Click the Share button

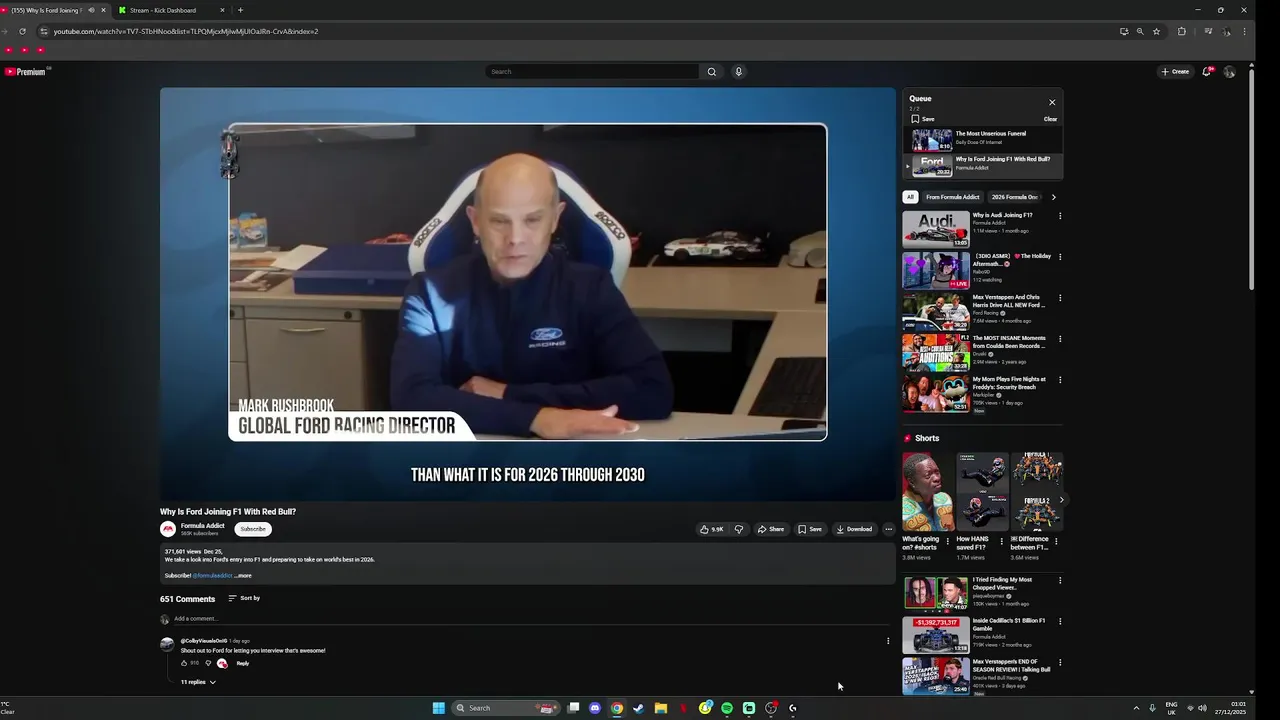770,529
